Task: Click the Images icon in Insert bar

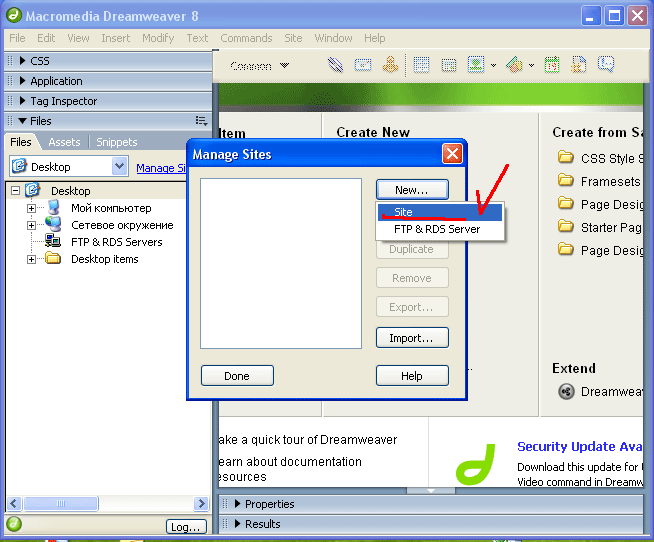Action: (476, 65)
